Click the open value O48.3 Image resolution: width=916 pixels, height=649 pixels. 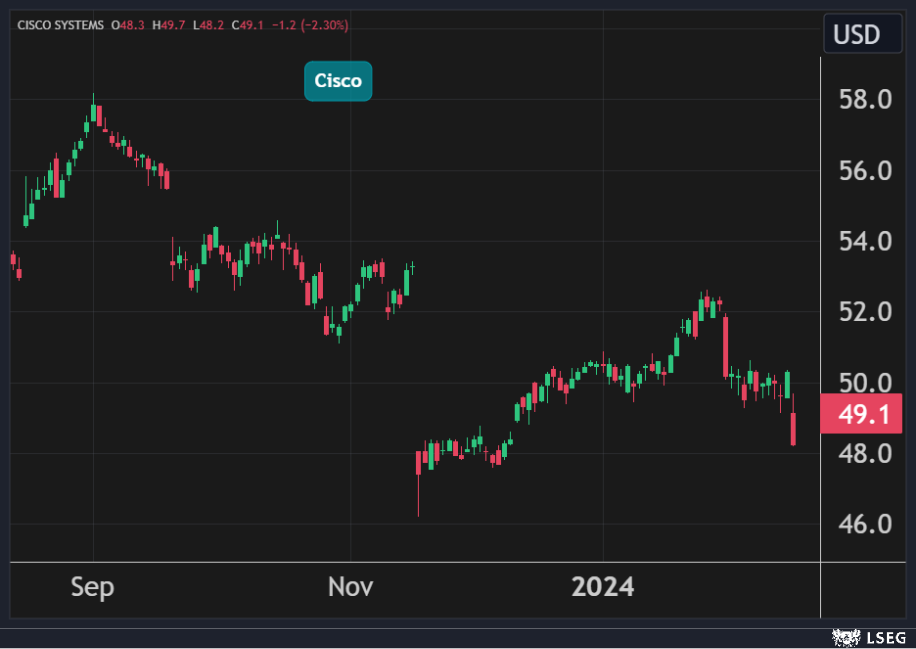tap(127, 25)
